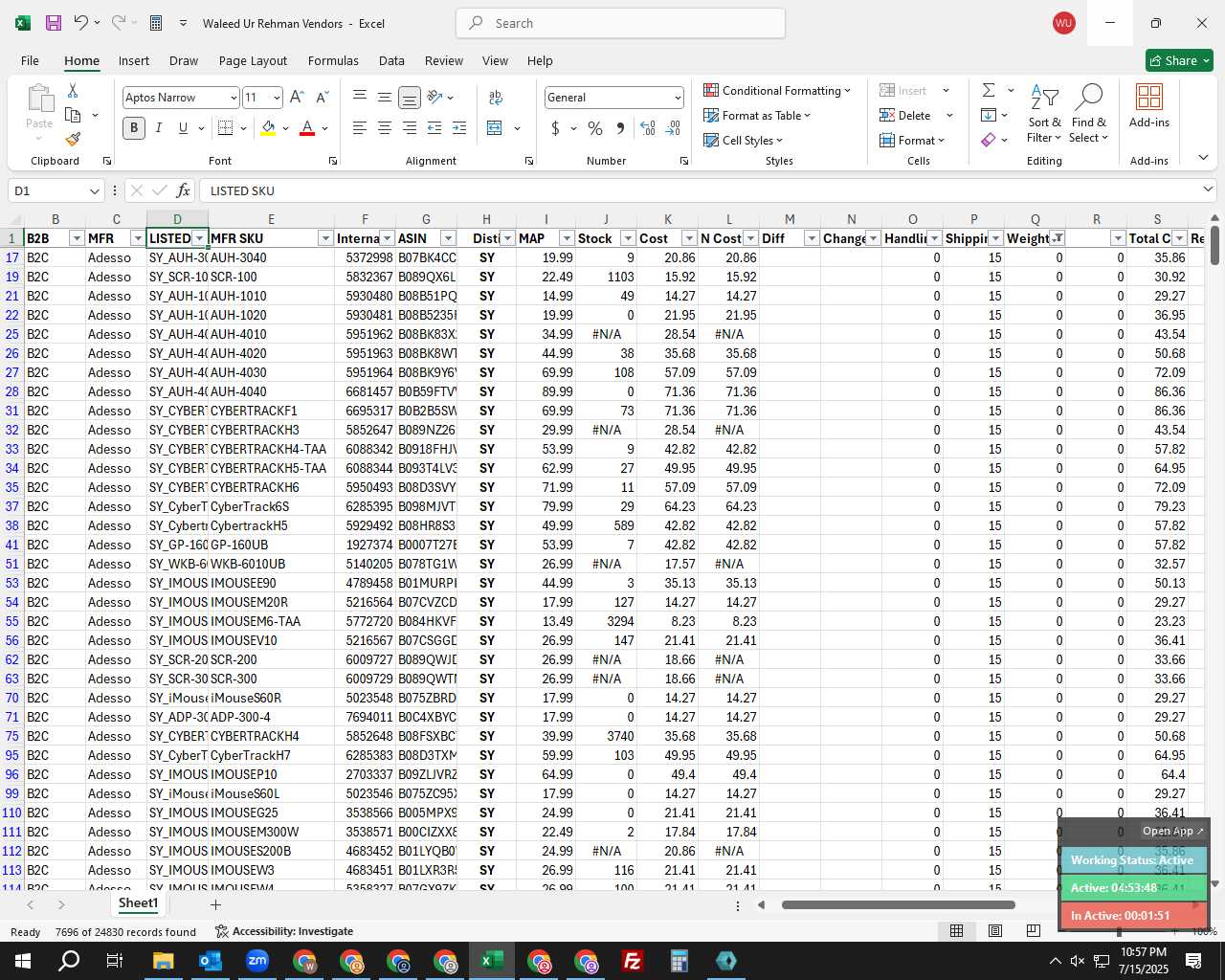1225x980 pixels.
Task: Click Insert Function fx icon
Action: tap(183, 190)
